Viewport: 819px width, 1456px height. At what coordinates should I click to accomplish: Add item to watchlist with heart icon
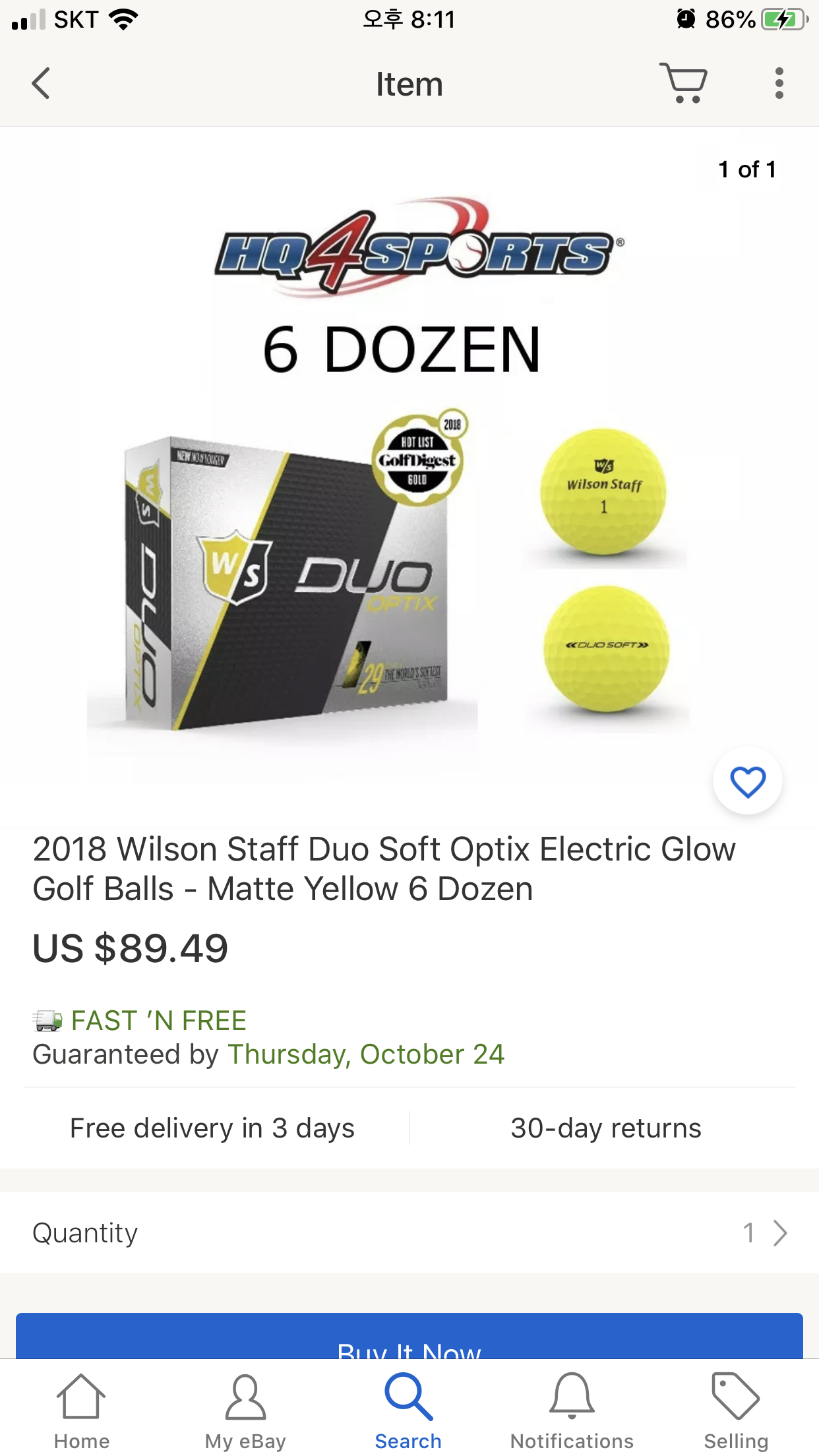click(747, 781)
